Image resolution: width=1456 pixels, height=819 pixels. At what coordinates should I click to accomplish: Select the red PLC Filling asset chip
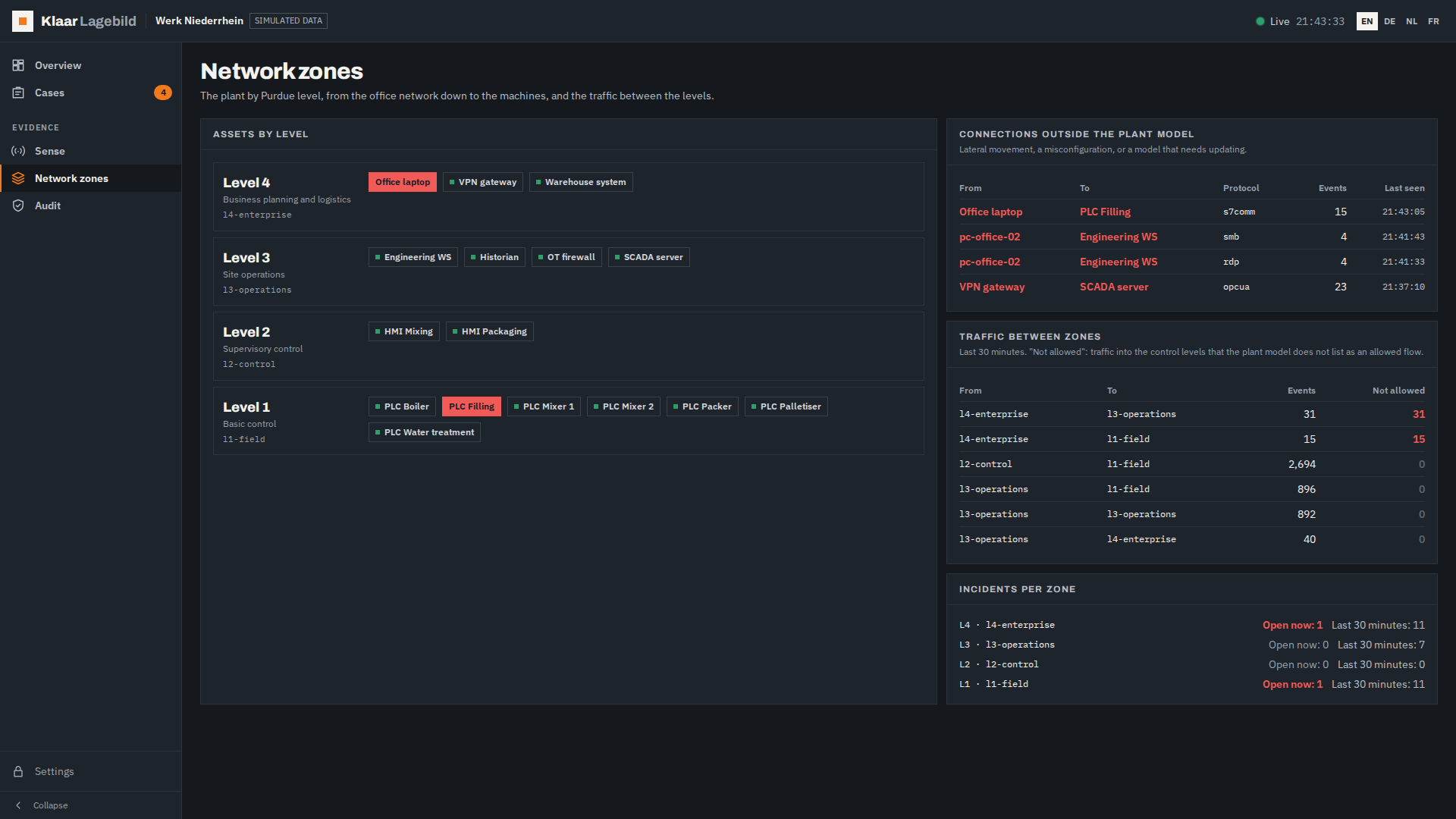pos(472,406)
